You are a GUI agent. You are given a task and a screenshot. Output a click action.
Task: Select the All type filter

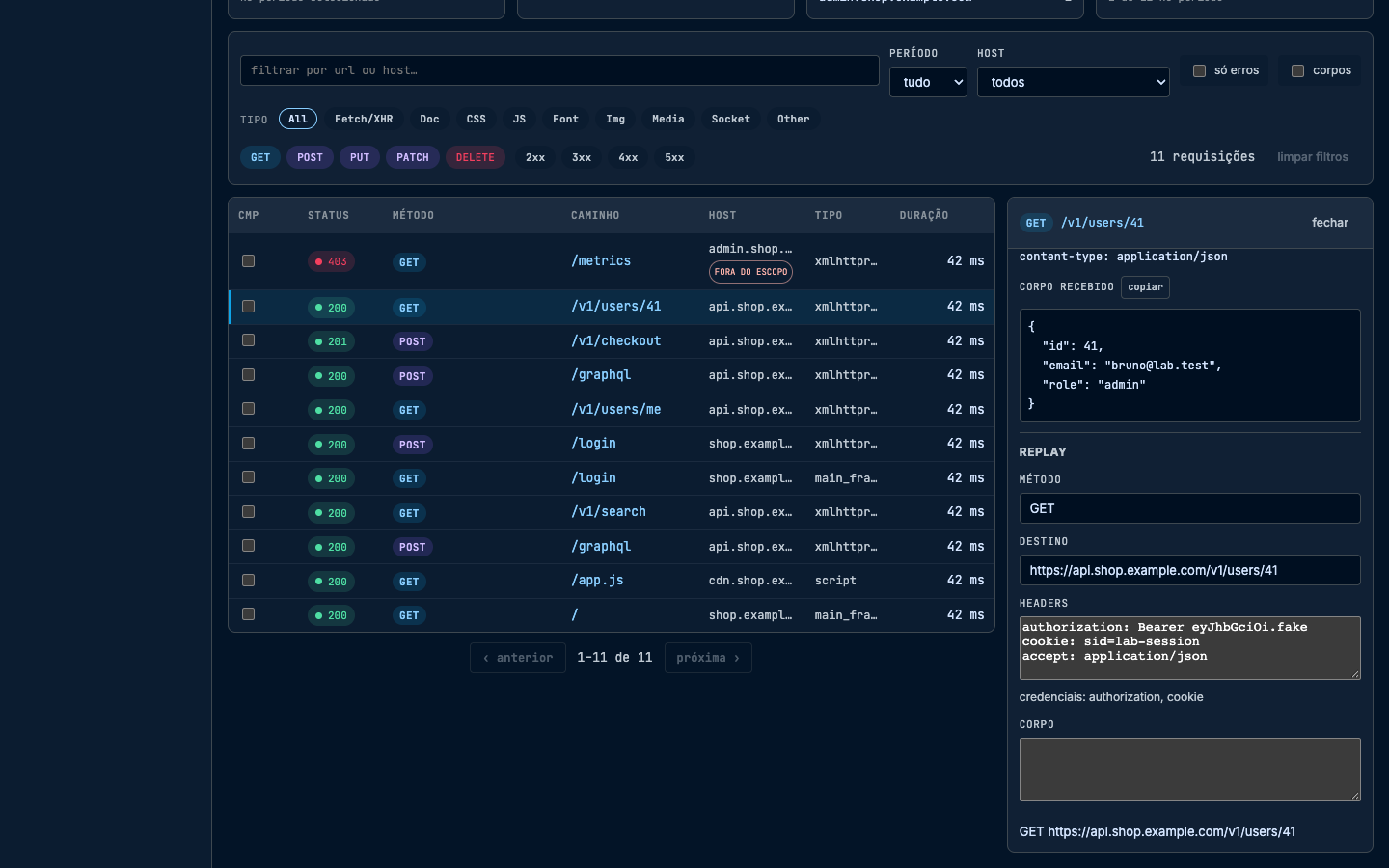(298, 119)
